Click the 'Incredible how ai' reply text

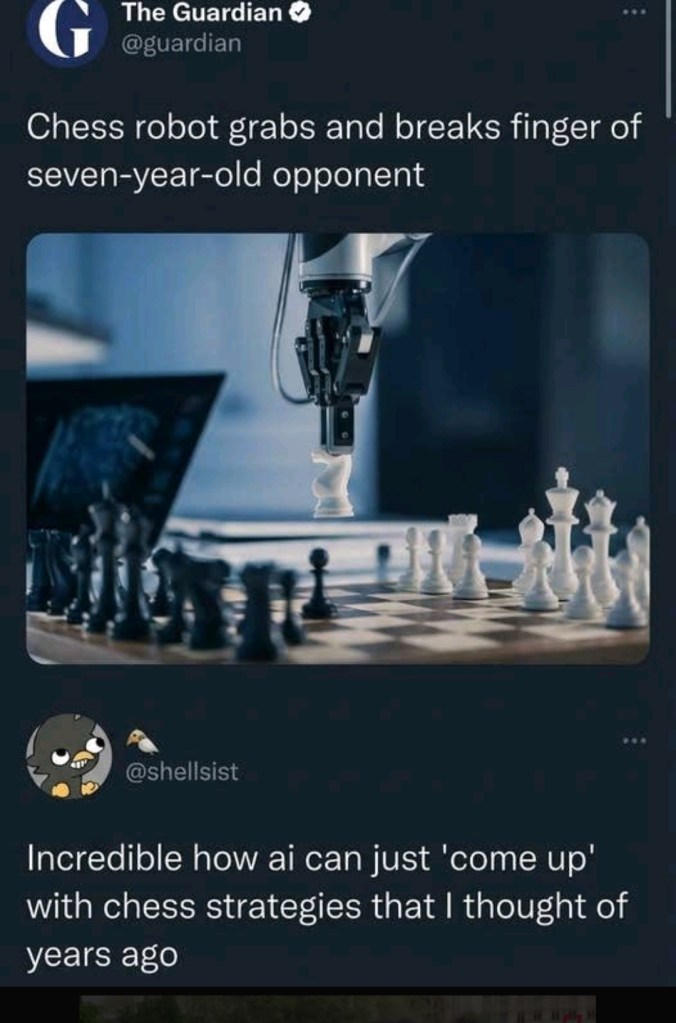326,906
